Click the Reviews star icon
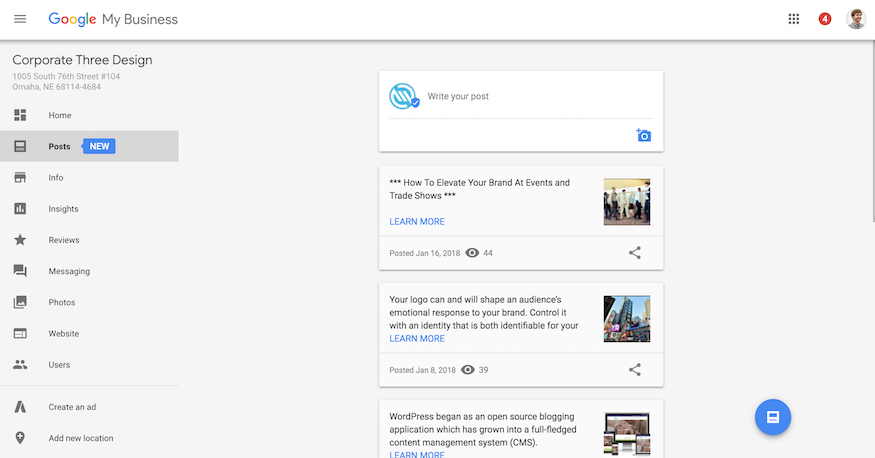Screen dimensions: 875x458 (20, 240)
